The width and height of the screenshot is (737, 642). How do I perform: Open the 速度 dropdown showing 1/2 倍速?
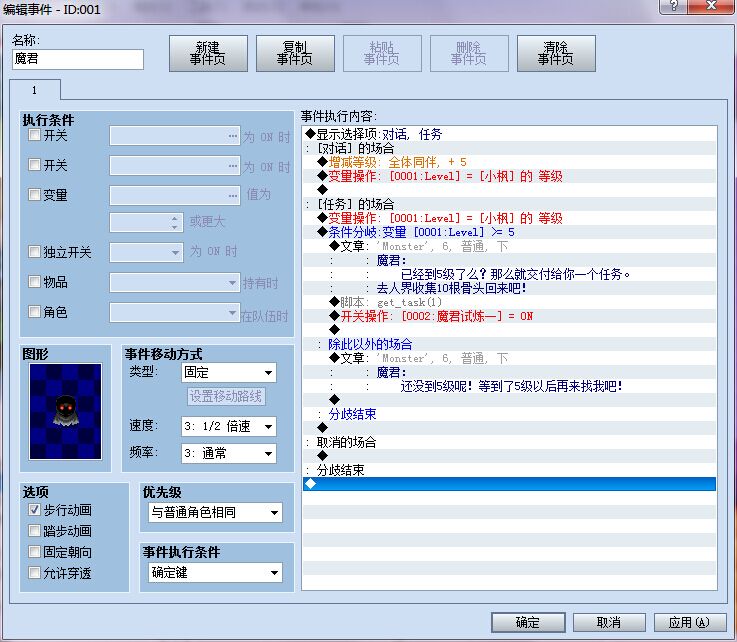coord(229,426)
